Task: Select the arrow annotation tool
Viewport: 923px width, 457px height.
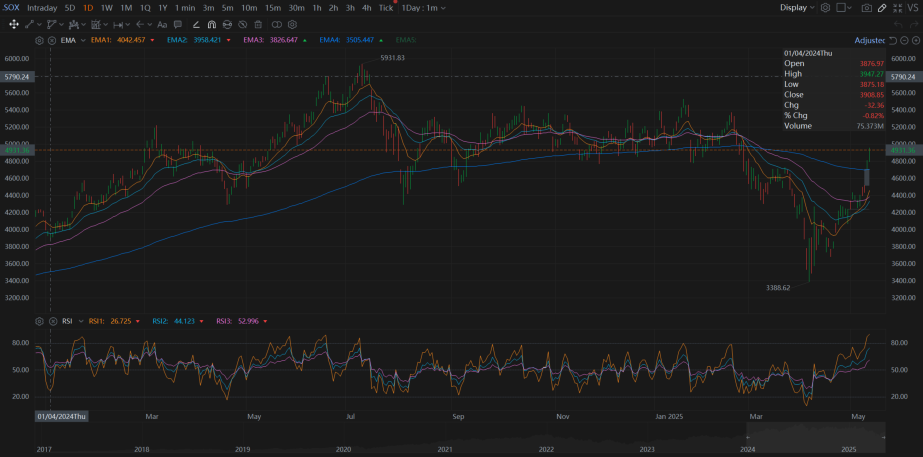Action: point(140,24)
